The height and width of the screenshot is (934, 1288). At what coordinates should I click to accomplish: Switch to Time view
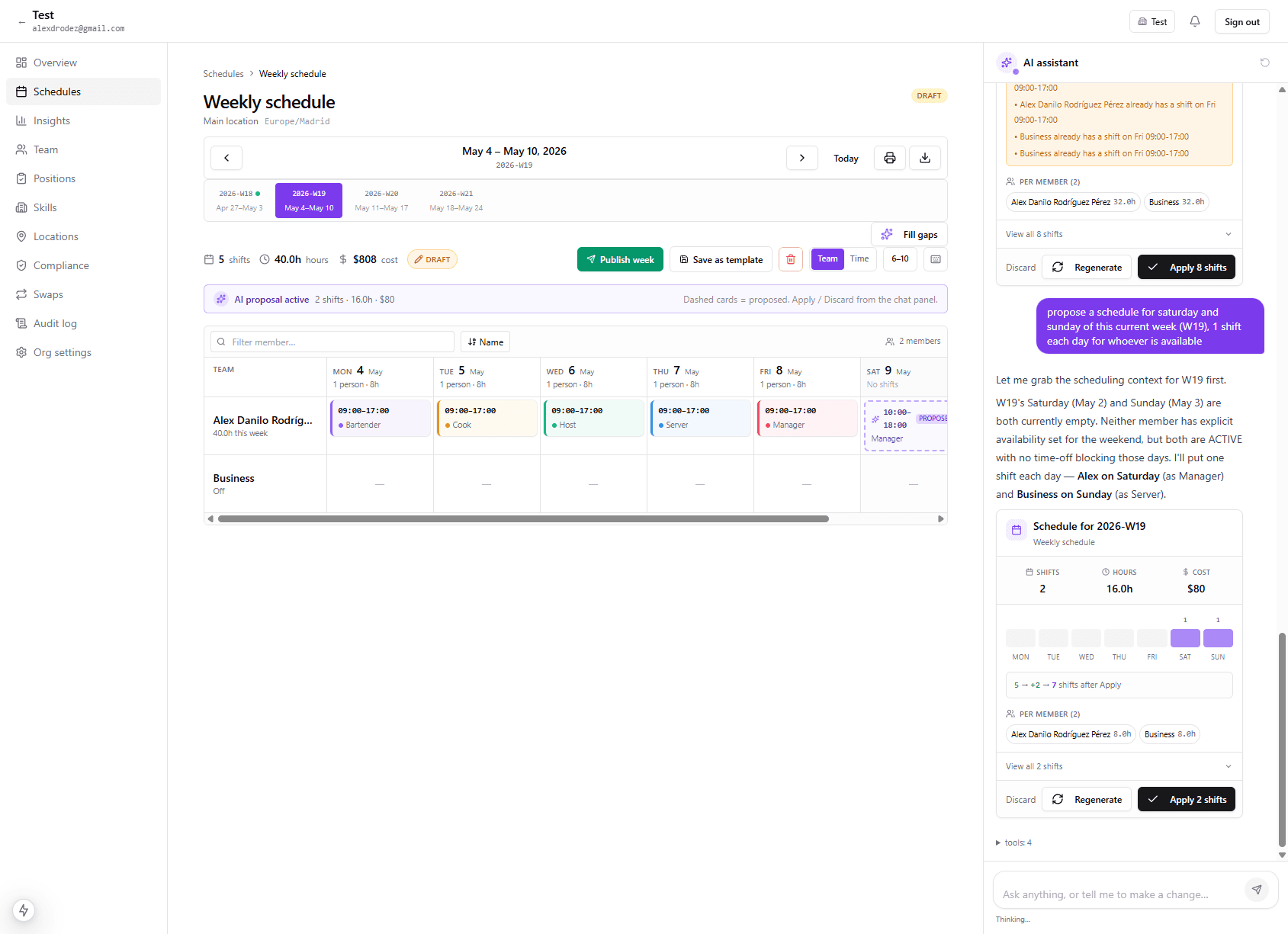859,259
